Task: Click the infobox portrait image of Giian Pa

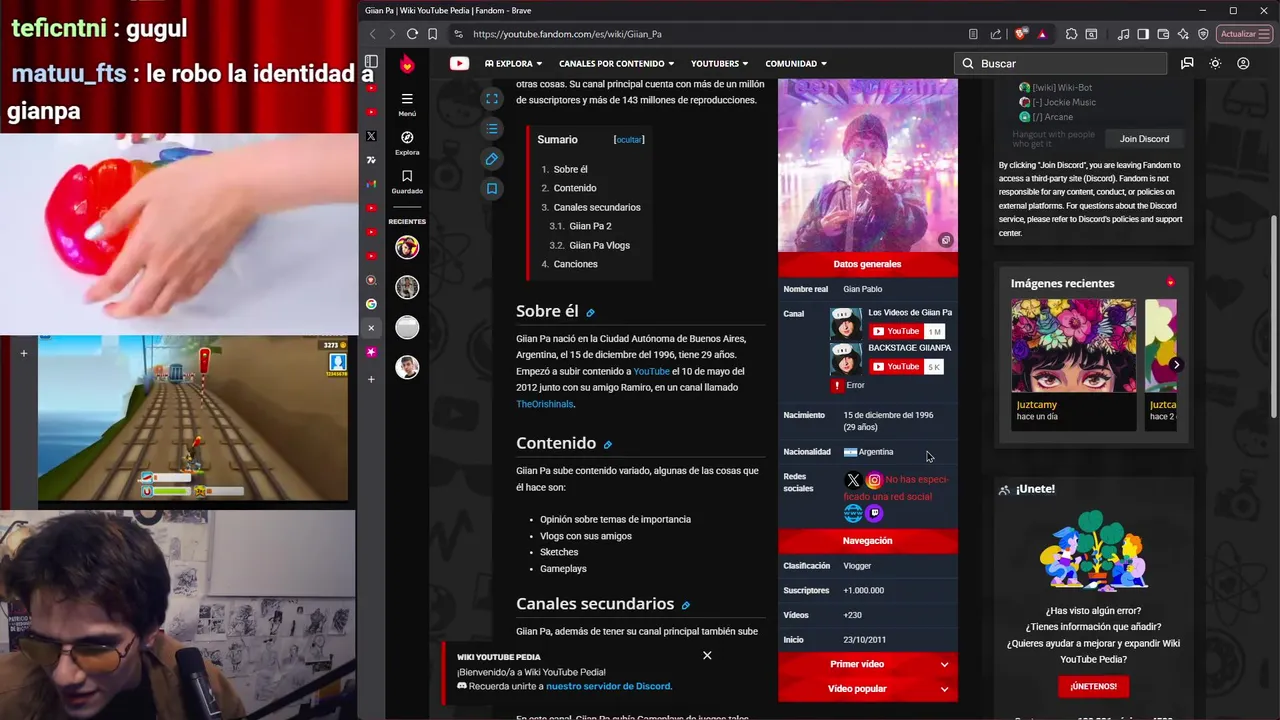Action: click(x=867, y=165)
